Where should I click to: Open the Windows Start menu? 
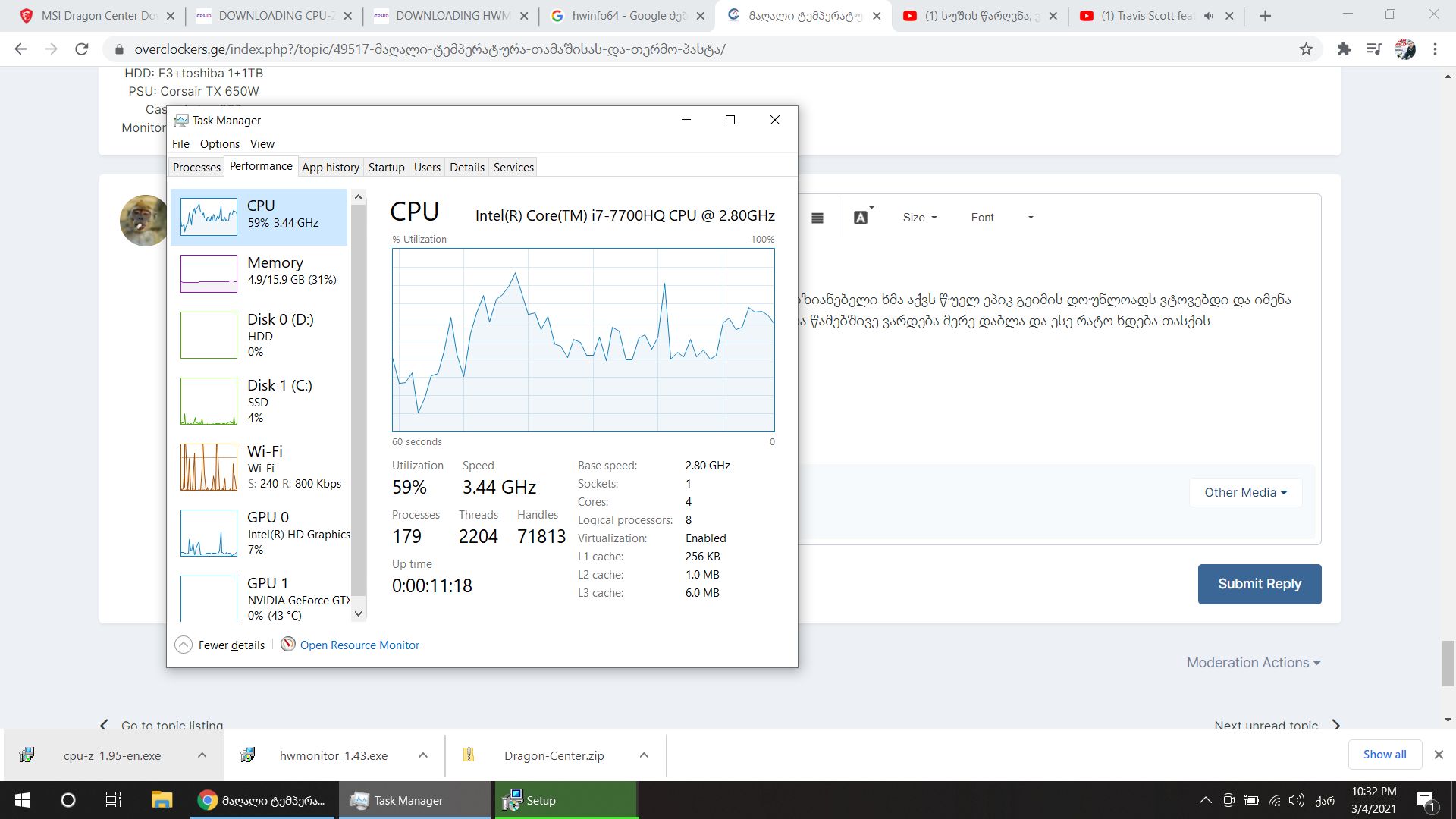23,800
